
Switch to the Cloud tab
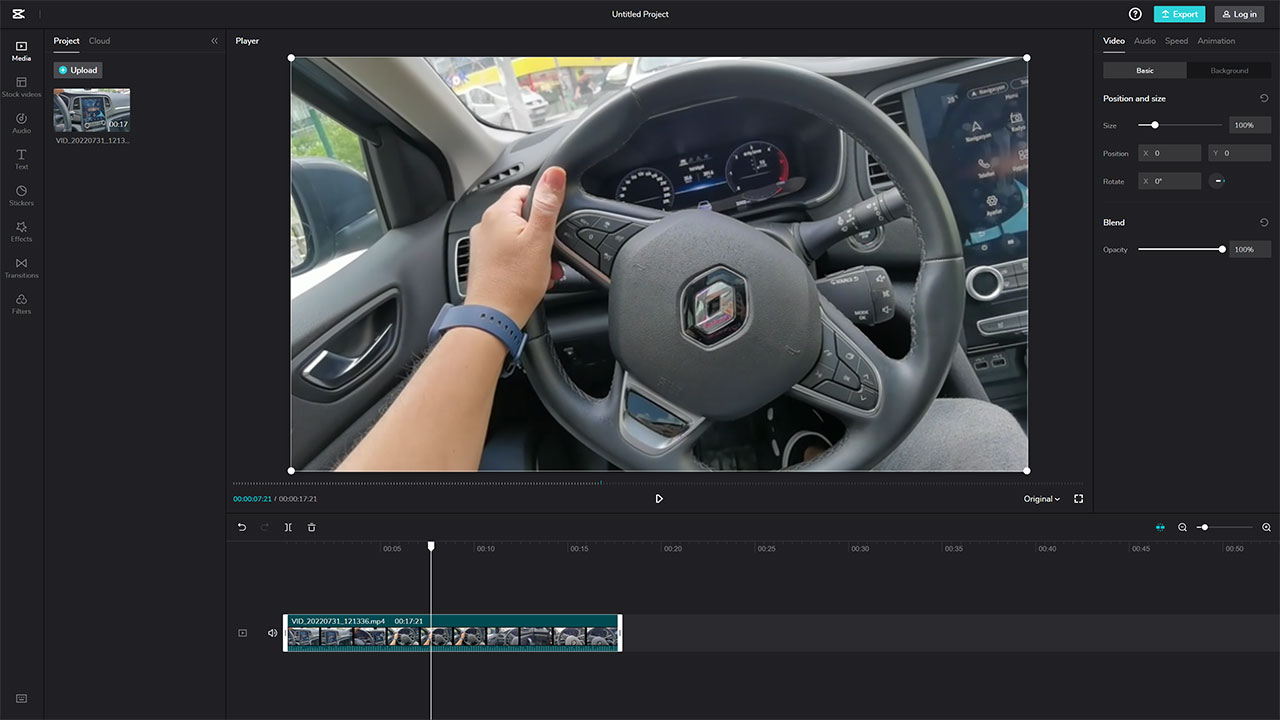[x=99, y=41]
